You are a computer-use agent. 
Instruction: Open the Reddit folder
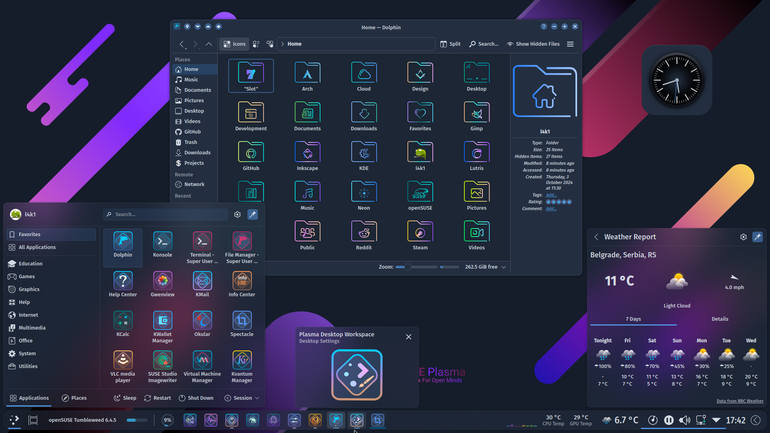click(x=364, y=235)
